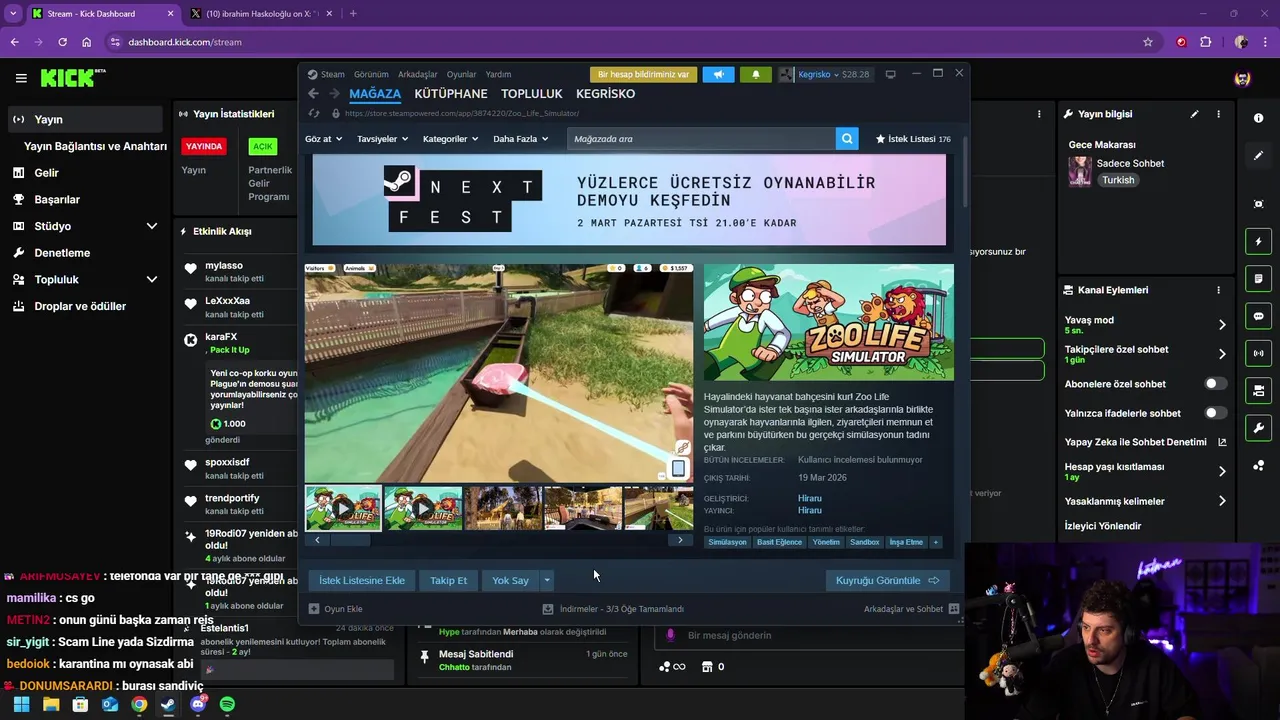Click the lightning bolt icon in right rail

[1258, 241]
